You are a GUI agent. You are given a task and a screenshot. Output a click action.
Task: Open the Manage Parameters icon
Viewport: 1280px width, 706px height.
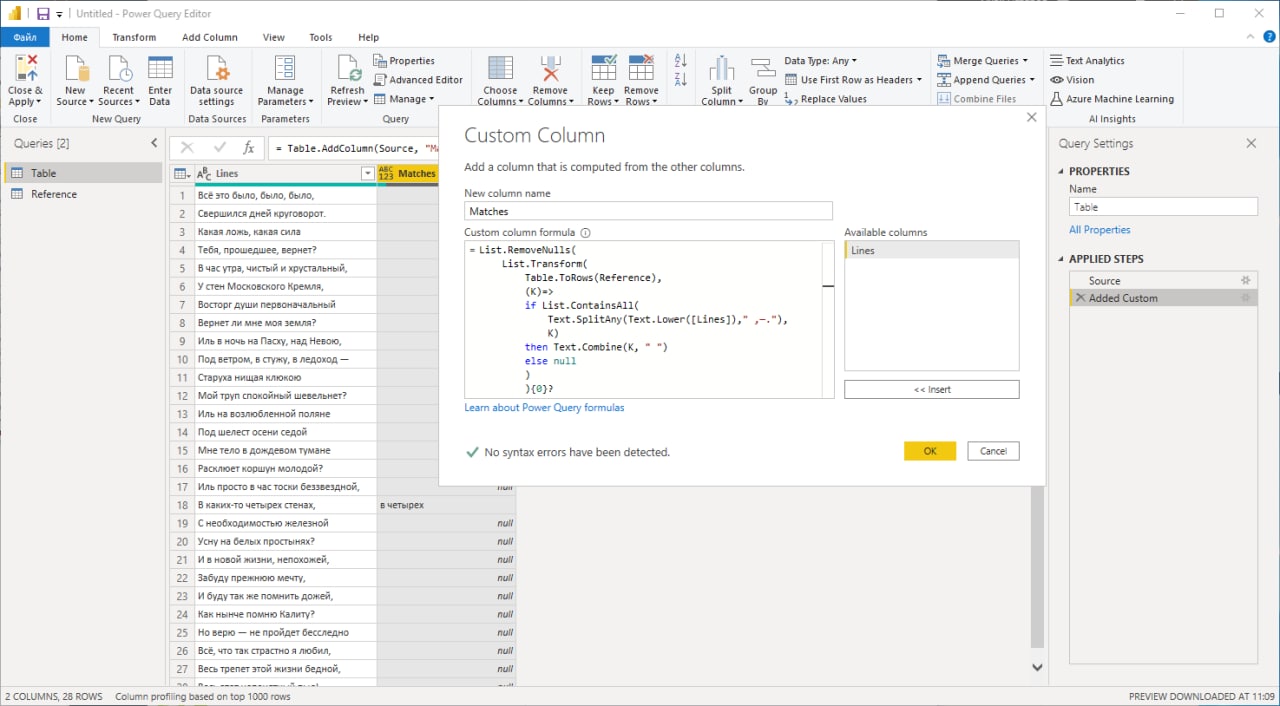coord(285,81)
